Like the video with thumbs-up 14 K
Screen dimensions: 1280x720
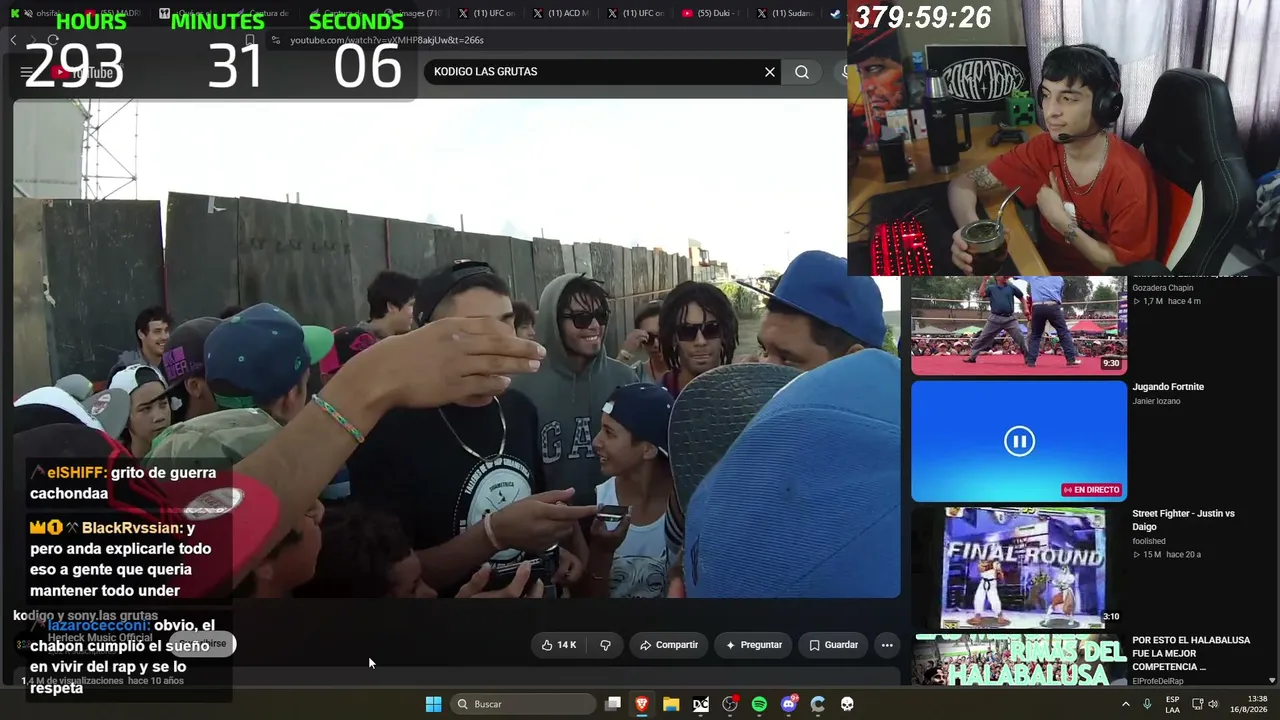pos(559,645)
